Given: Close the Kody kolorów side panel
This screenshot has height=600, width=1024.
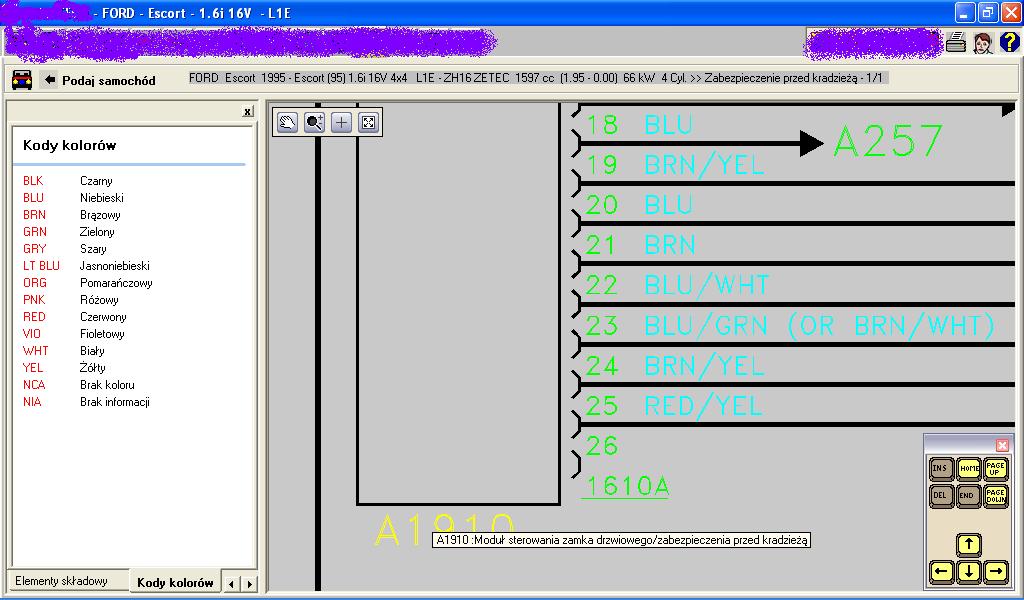Looking at the screenshot, I should click(248, 112).
